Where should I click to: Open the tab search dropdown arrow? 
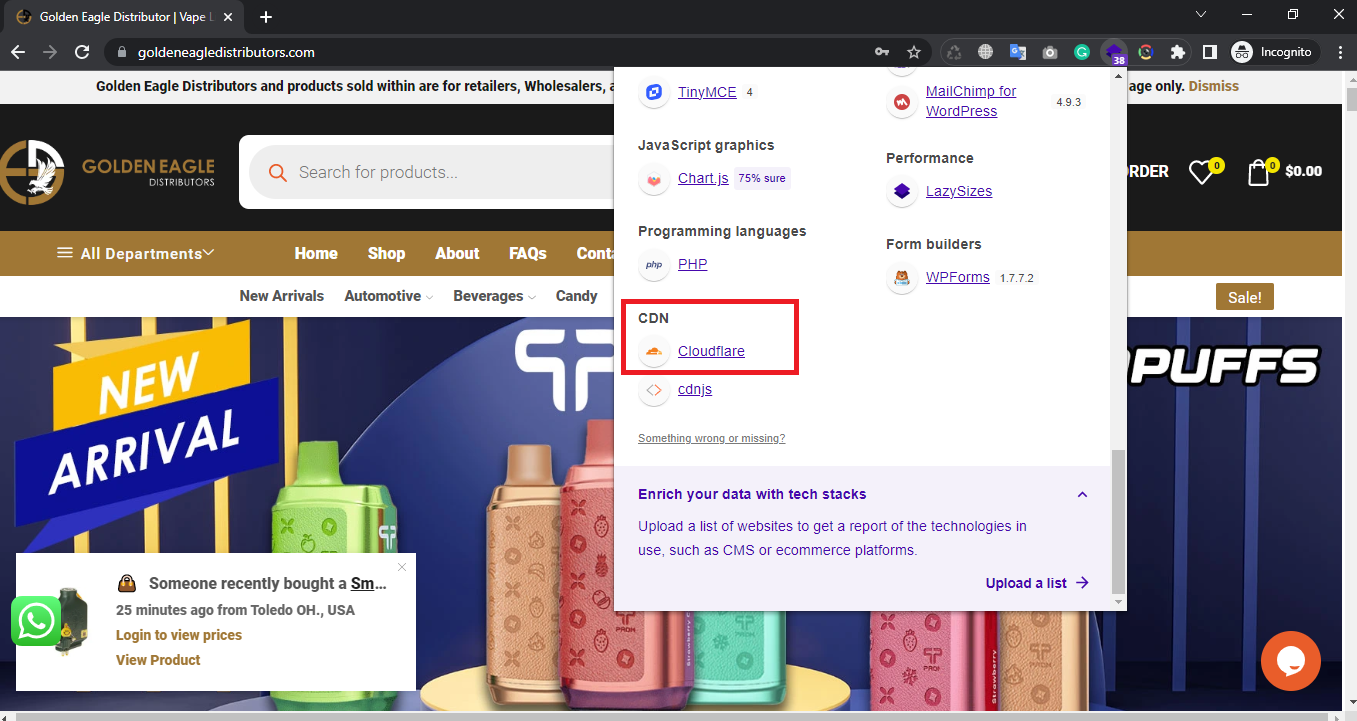coord(1201,14)
